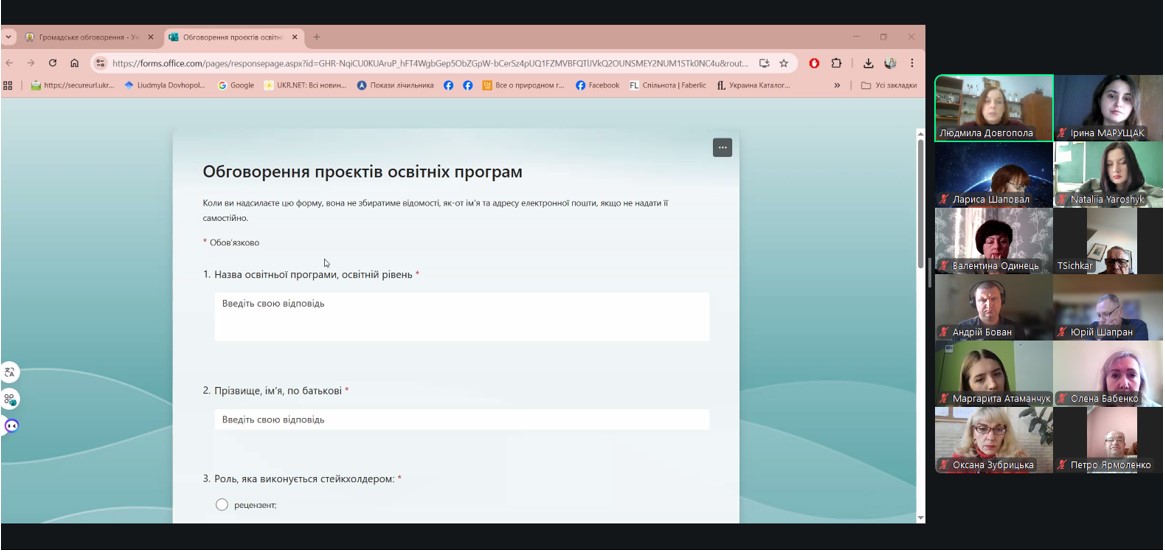This screenshot has width=1165, height=553.
Task: Open the Google bookmark
Action: point(236,86)
